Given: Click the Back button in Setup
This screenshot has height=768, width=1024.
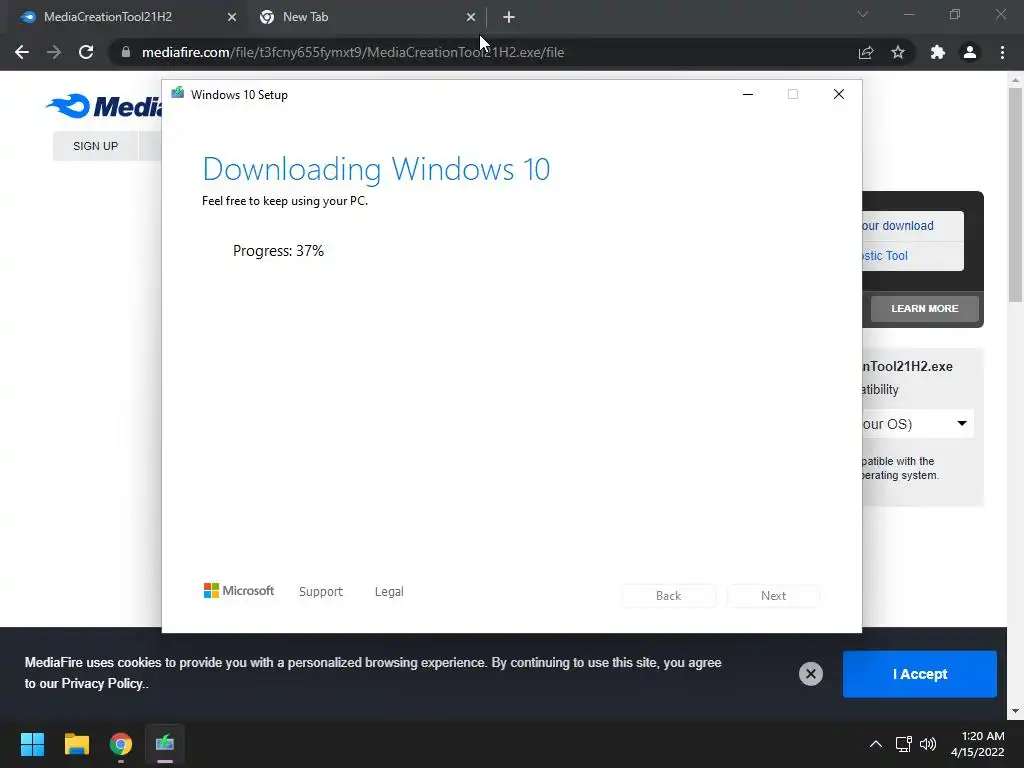Looking at the screenshot, I should 669,596.
